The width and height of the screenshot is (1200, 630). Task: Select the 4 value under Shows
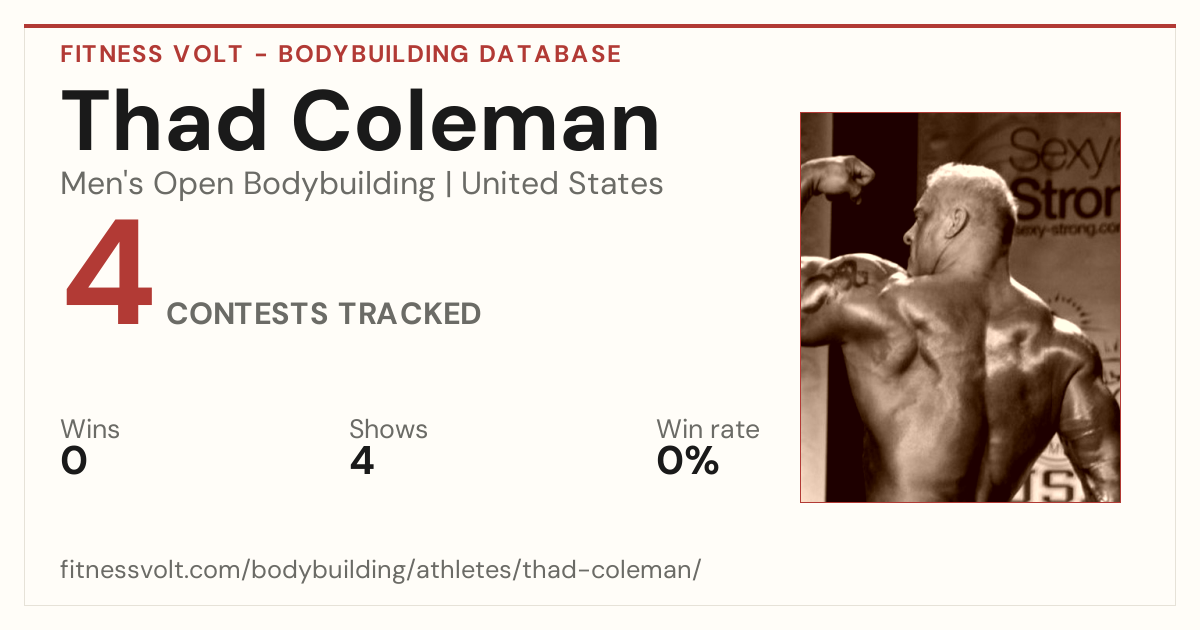pos(362,461)
